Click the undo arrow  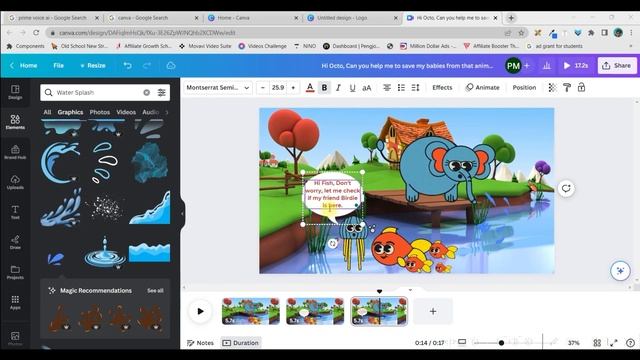pyautogui.click(x=127, y=65)
